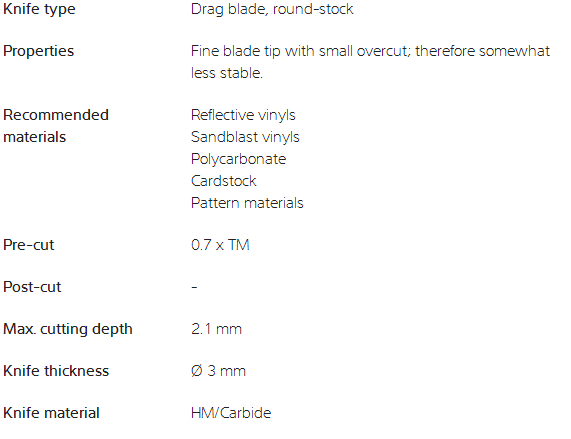This screenshot has height=439, width=571.
Task: Select Sandblast vinyls entry
Action: [x=245, y=137]
